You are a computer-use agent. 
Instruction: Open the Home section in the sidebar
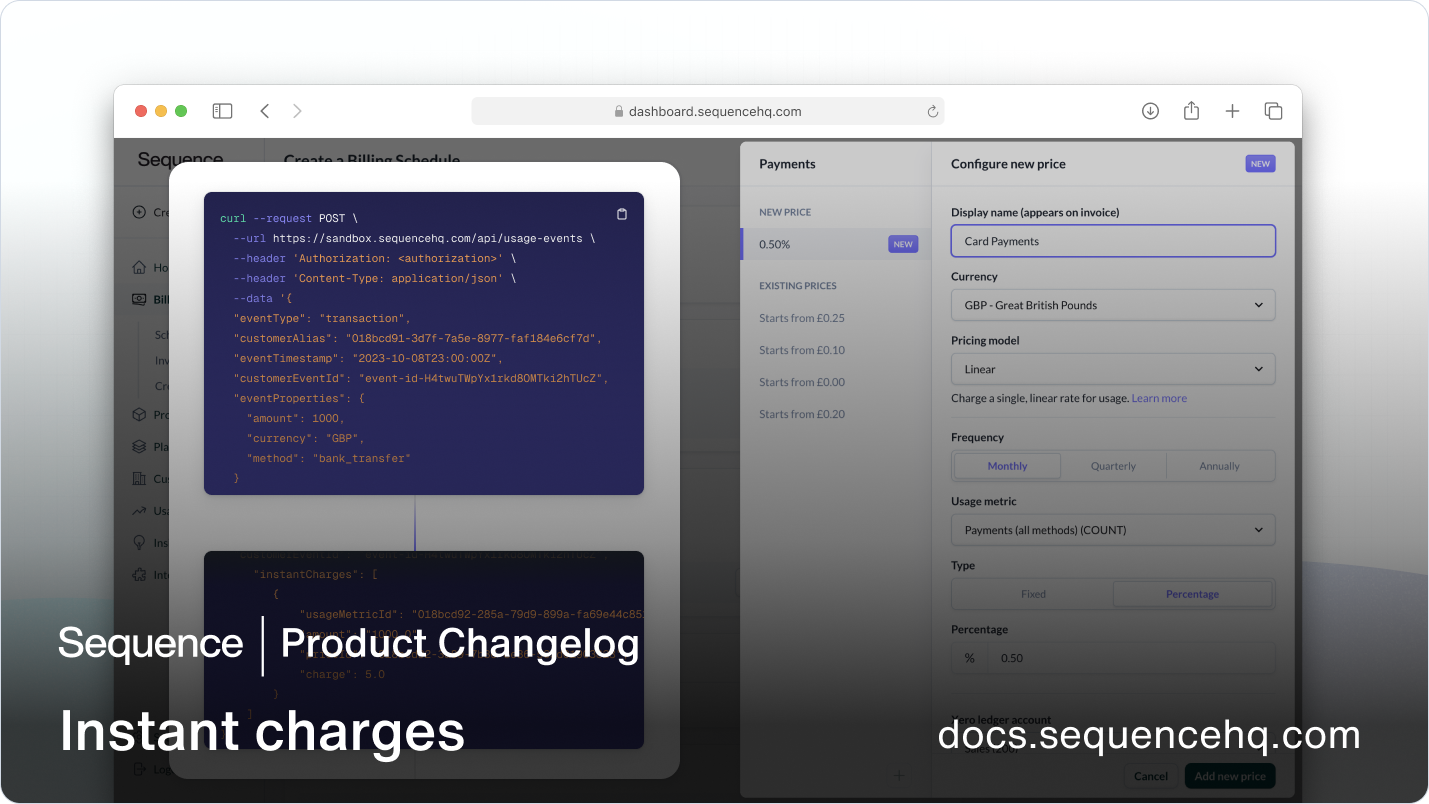click(x=139, y=267)
